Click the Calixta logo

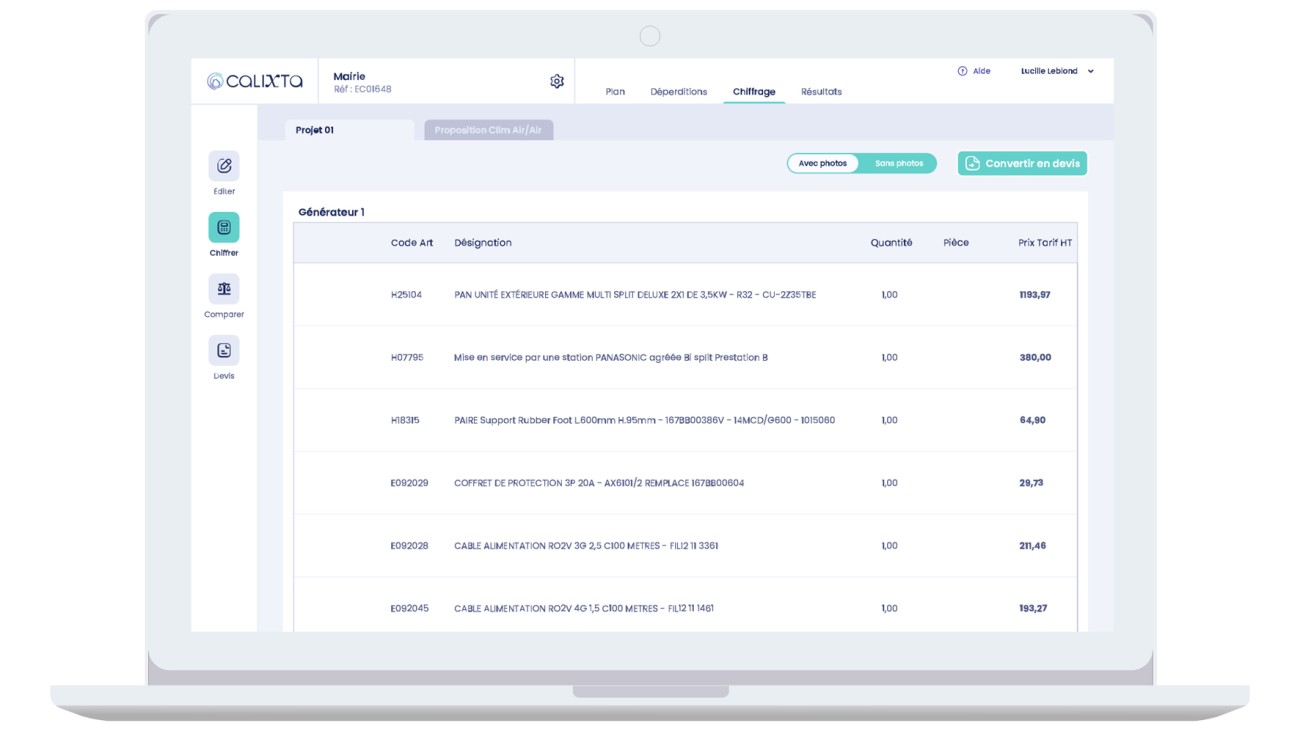(x=254, y=80)
